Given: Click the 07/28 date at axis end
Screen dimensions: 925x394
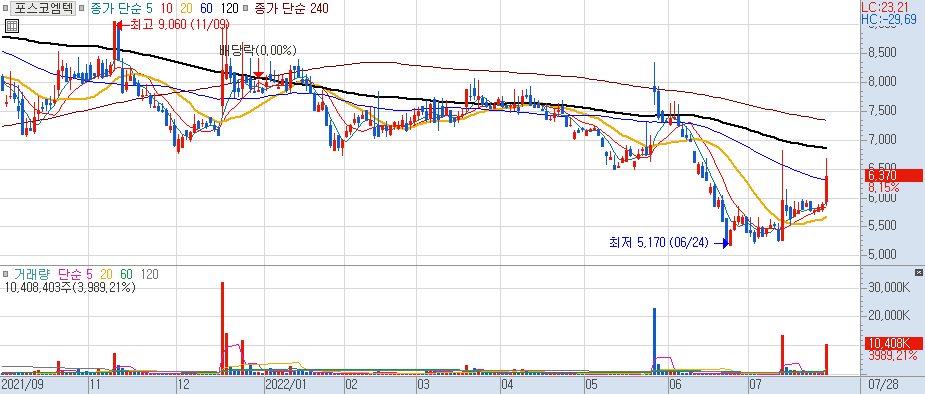Looking at the screenshot, I should tap(888, 385).
